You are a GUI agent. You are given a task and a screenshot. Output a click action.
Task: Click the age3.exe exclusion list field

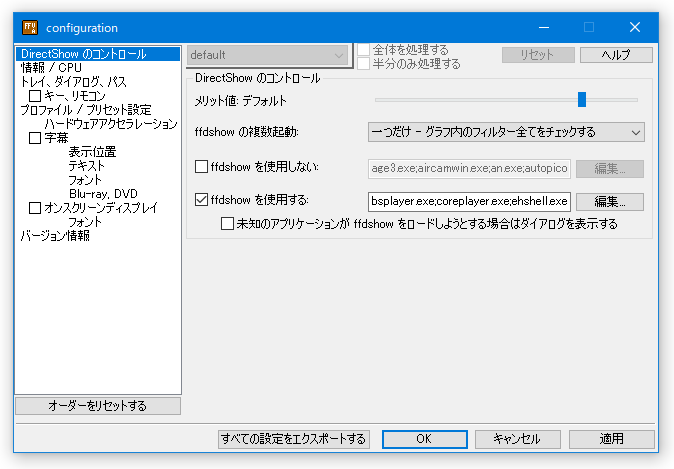[469, 168]
